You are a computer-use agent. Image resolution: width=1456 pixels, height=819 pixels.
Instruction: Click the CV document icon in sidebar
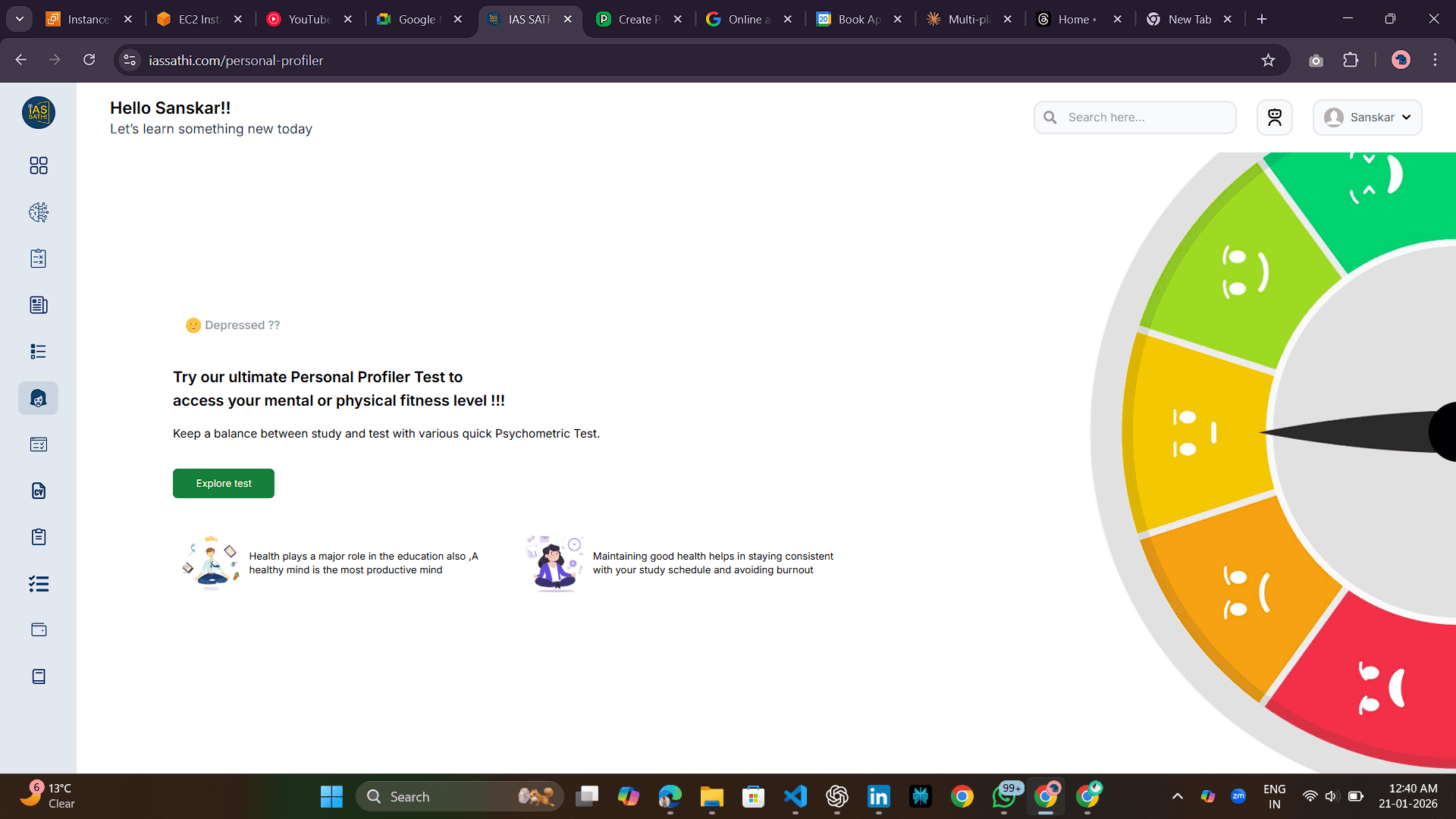(x=39, y=491)
